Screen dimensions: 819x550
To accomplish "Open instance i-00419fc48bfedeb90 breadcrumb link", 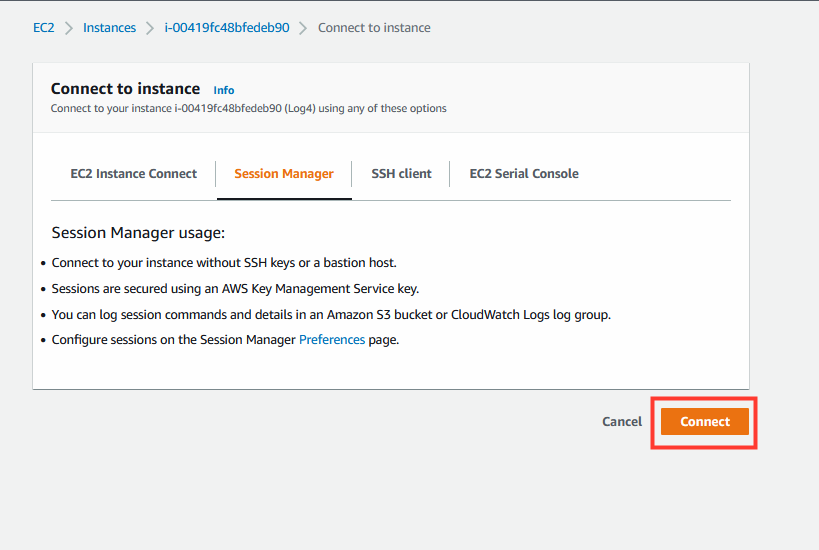I will coord(227,28).
